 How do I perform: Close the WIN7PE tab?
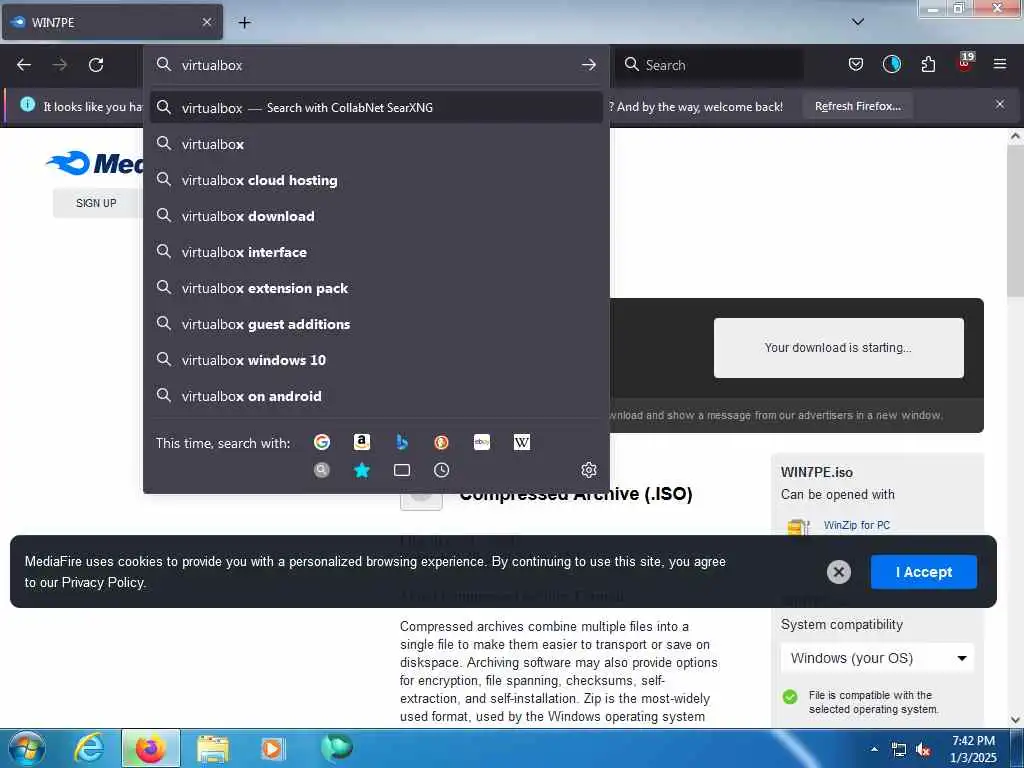pos(207,22)
